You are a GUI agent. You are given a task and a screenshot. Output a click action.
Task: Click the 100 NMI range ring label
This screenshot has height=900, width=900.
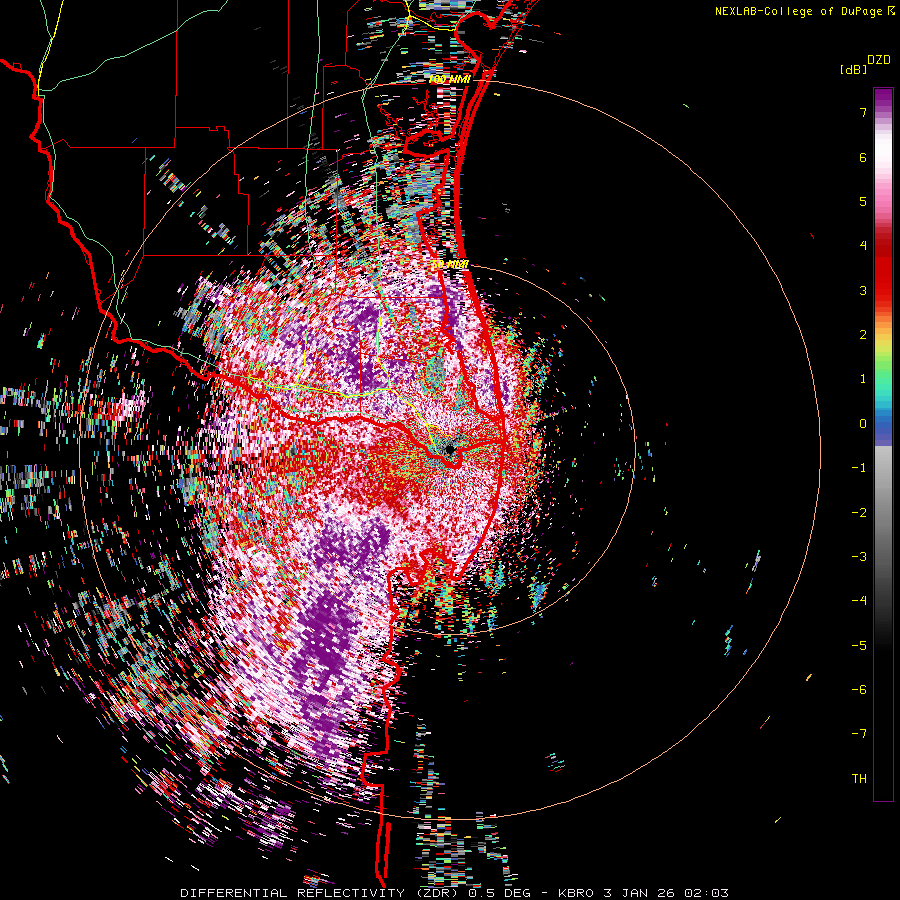point(449,80)
